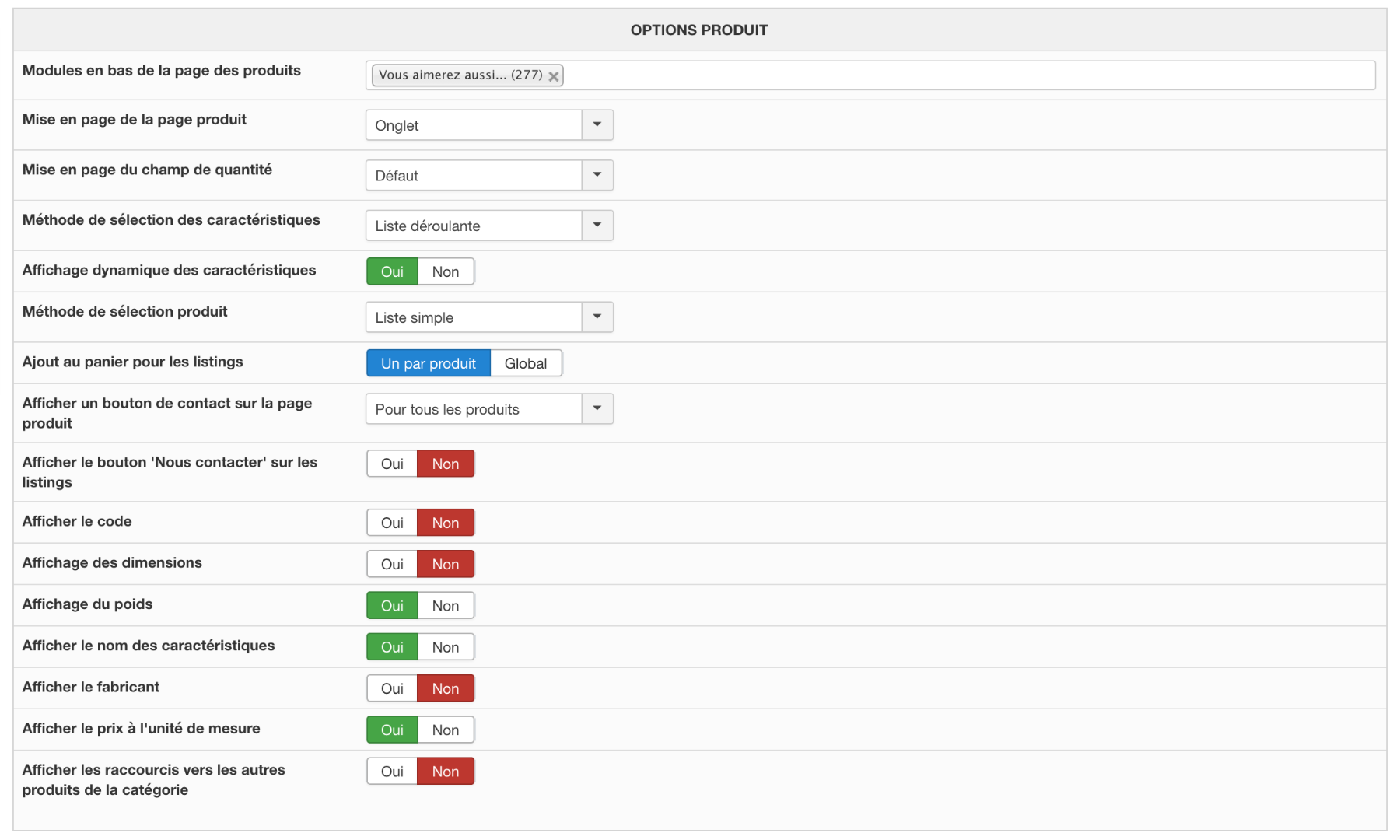Viewport: 1400px width, 840px height.
Task: Choose 'Un par produit' cart option
Action: (x=428, y=363)
